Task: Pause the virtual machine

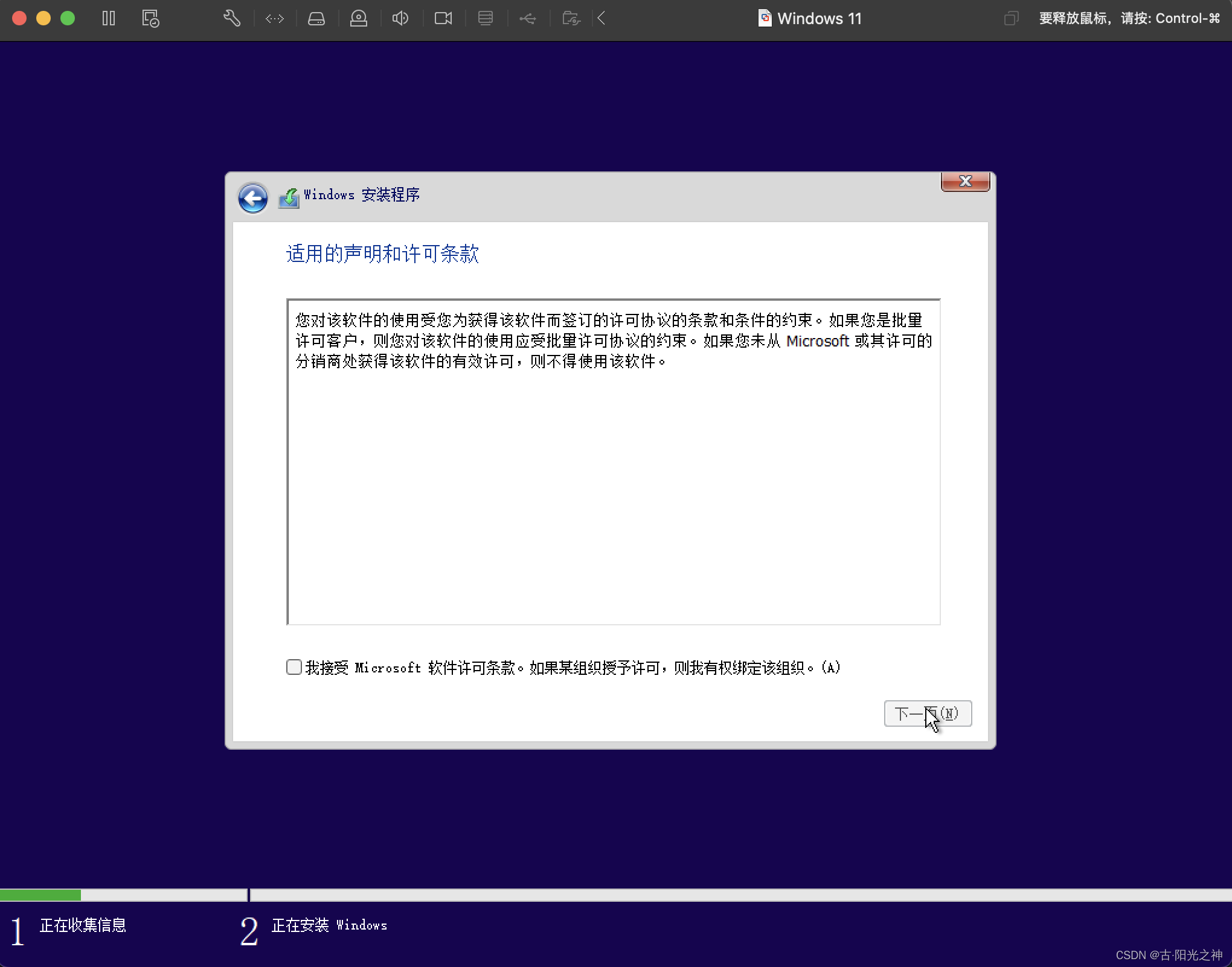Action: coord(109,18)
